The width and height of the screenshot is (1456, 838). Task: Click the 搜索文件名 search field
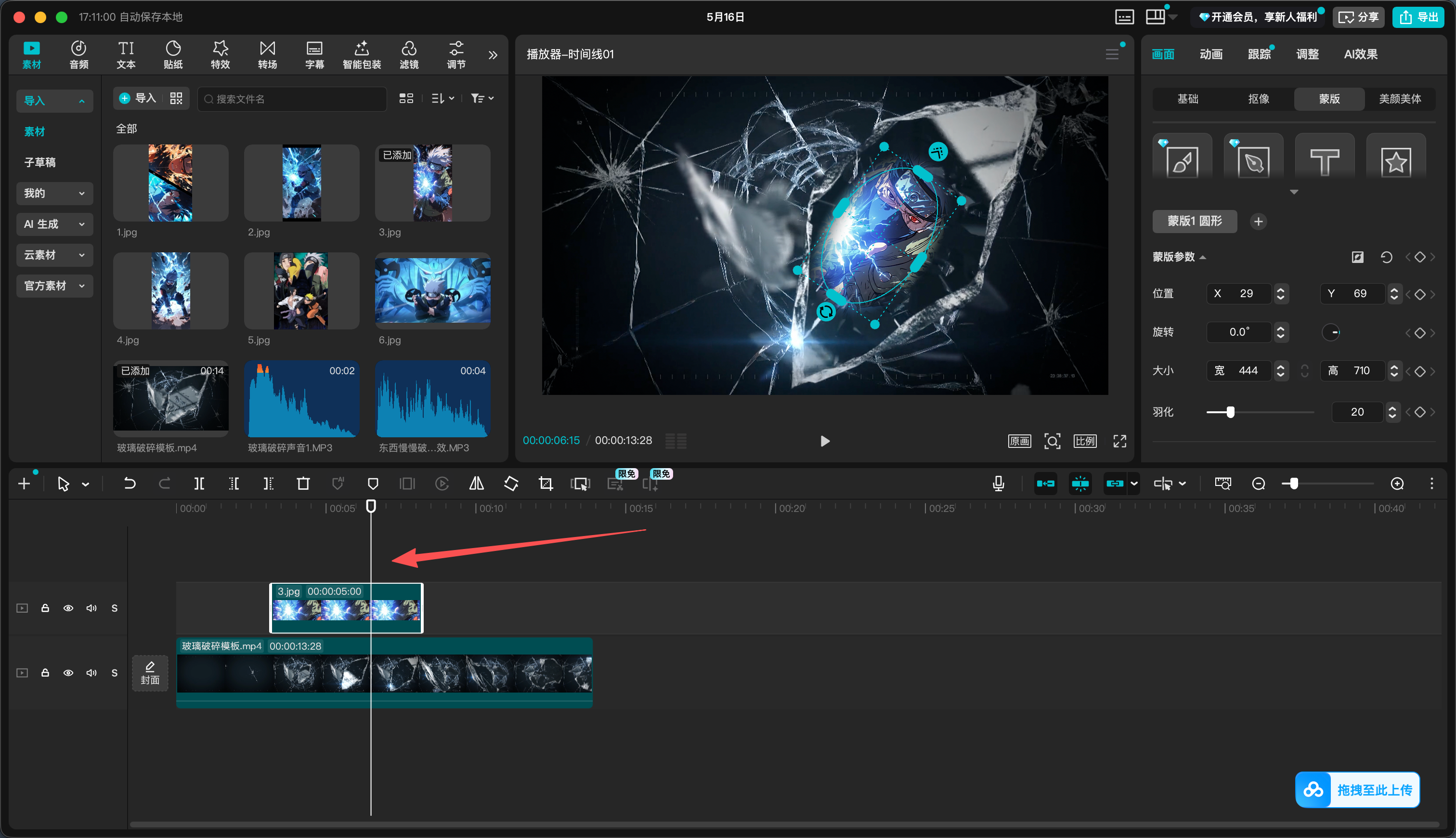coord(292,99)
